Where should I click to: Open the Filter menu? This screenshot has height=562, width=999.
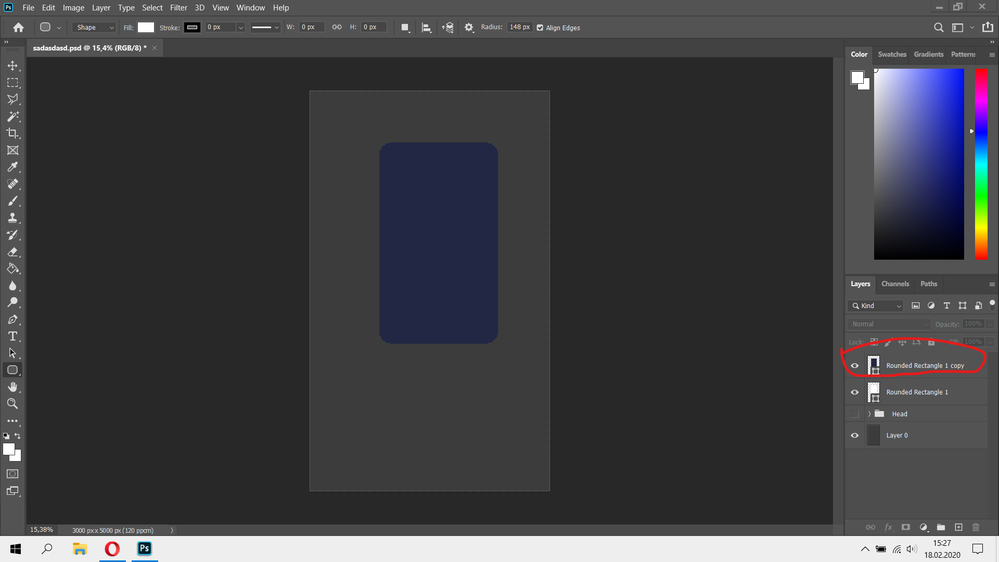(x=178, y=8)
